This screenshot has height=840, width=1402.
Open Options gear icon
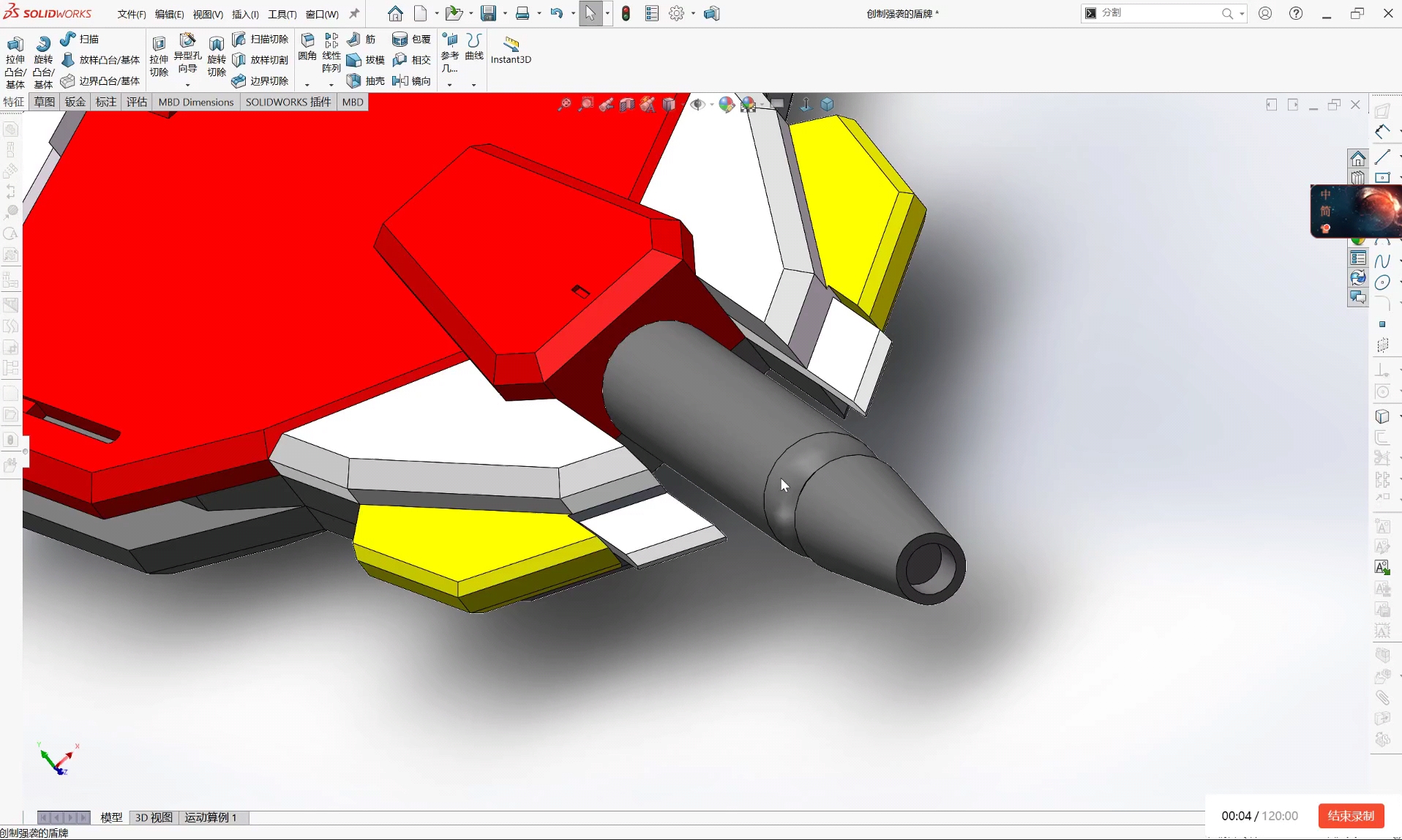(x=677, y=13)
